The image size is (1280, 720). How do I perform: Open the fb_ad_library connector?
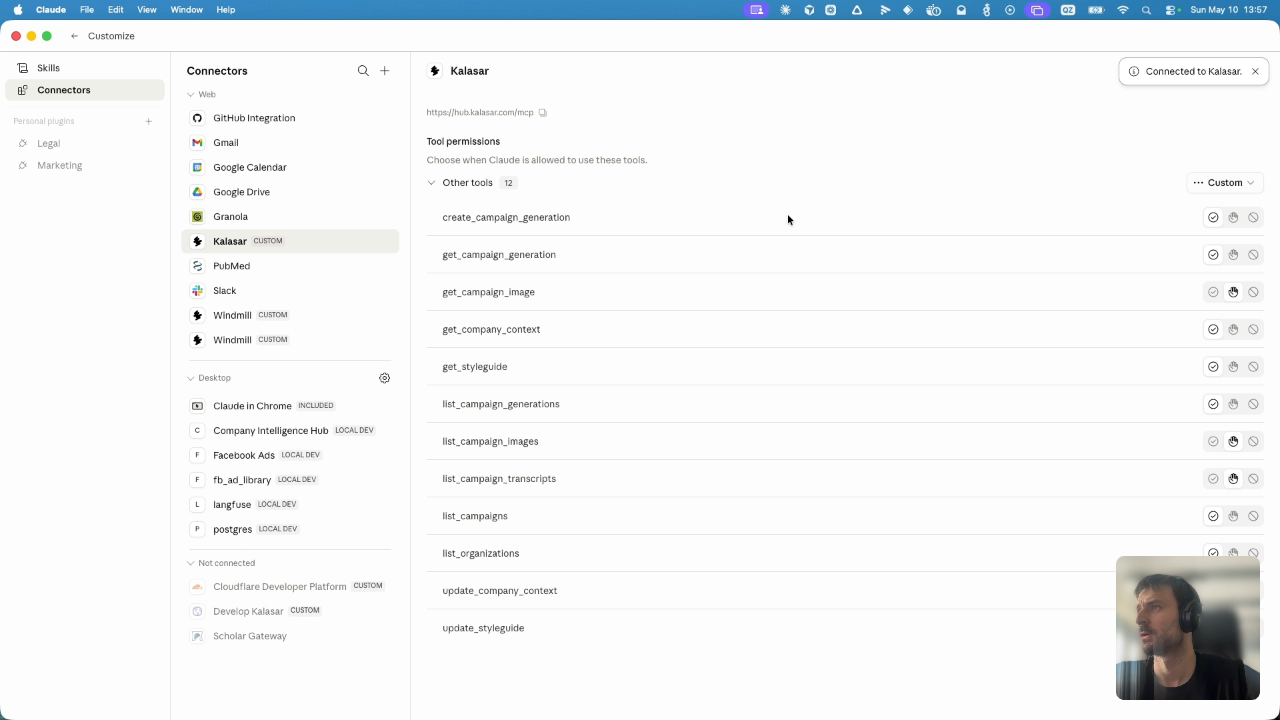(290, 480)
